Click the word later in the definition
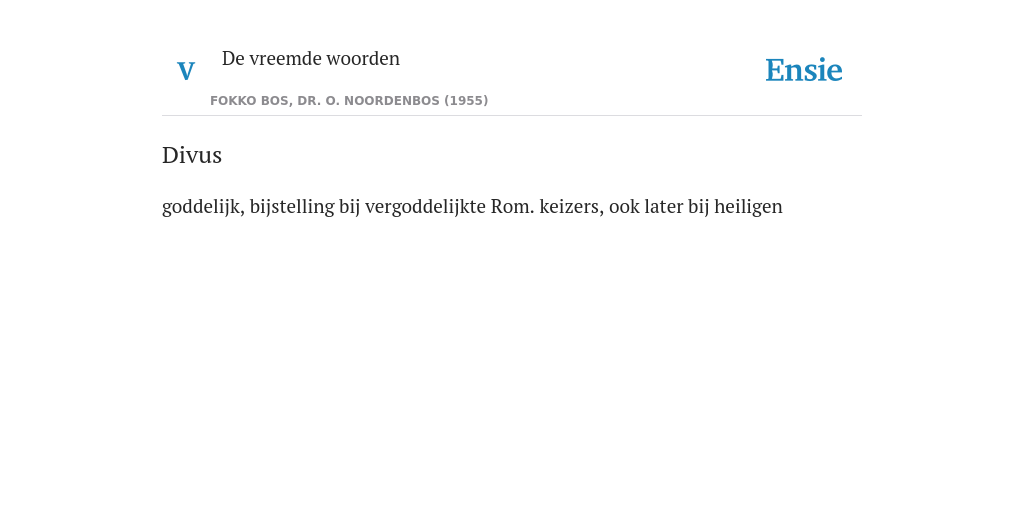This screenshot has height=512, width=1024. tap(664, 206)
